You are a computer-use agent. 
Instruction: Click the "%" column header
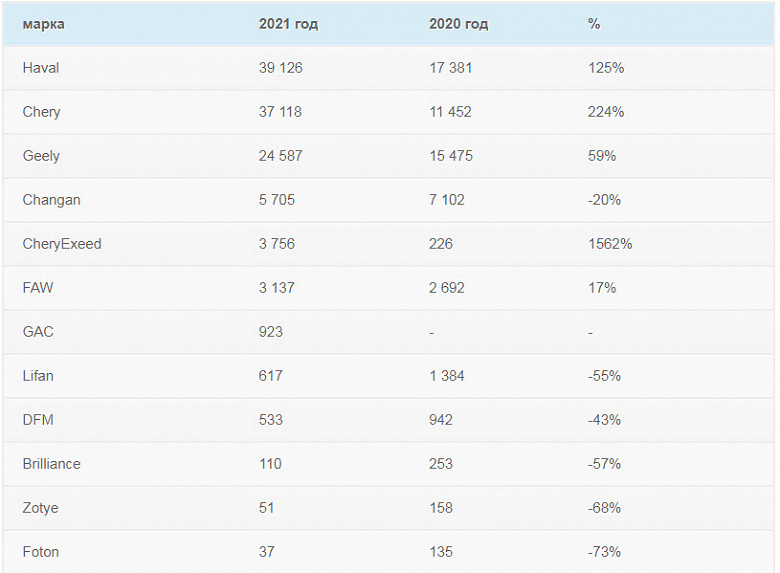(x=594, y=24)
